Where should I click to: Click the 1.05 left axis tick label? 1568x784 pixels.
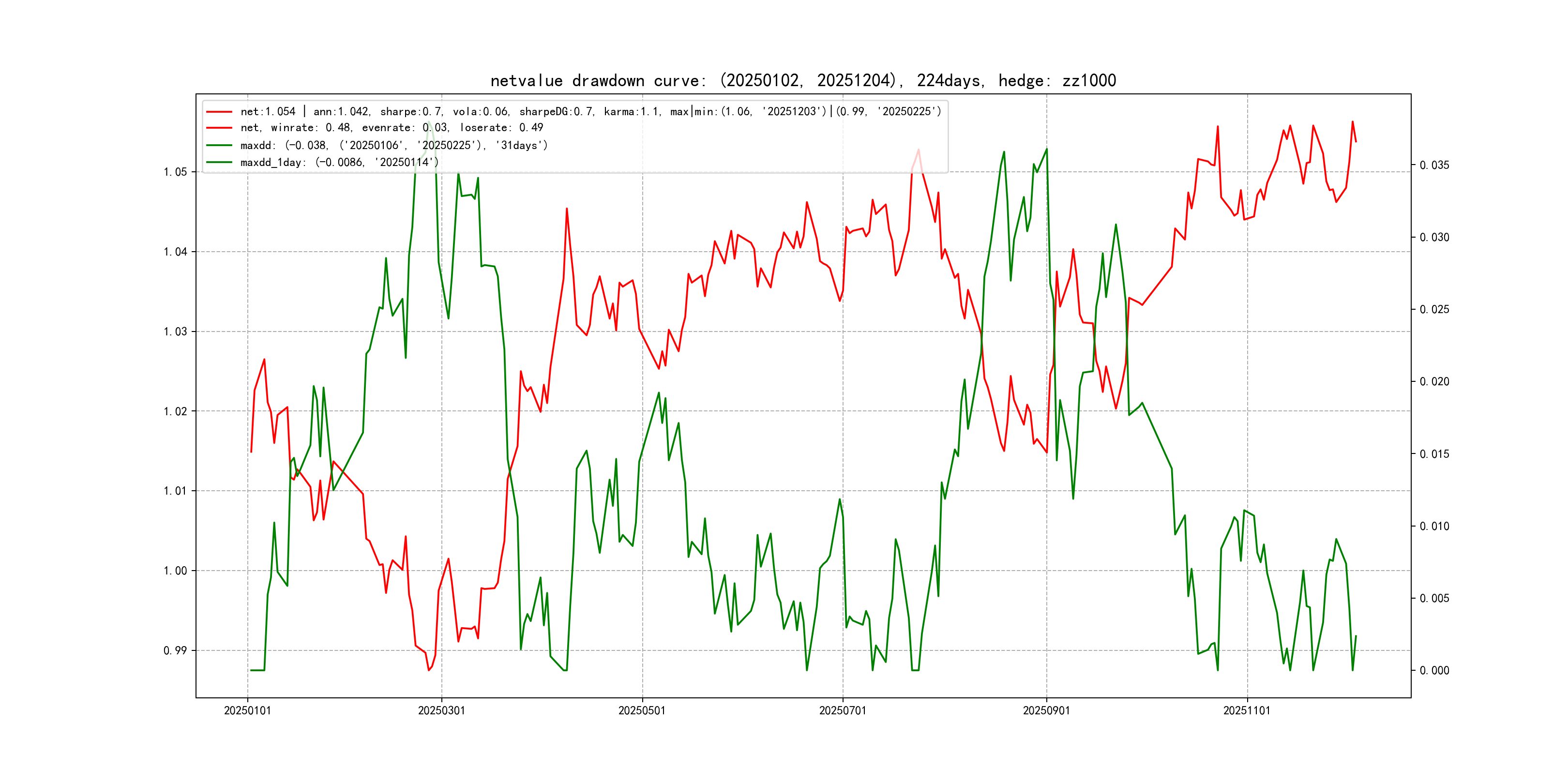pyautogui.click(x=175, y=172)
